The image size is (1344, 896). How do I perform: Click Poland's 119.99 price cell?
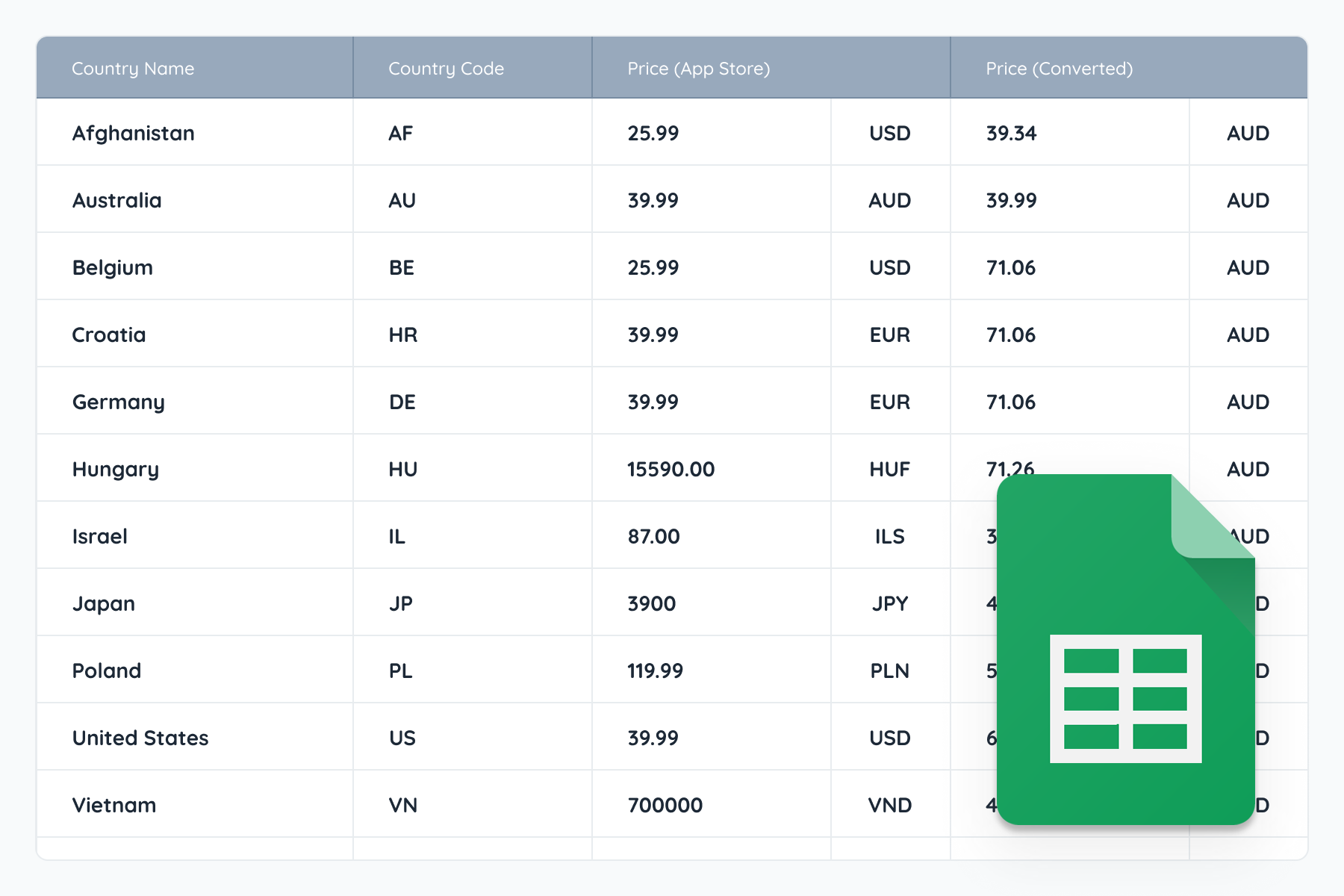click(655, 671)
